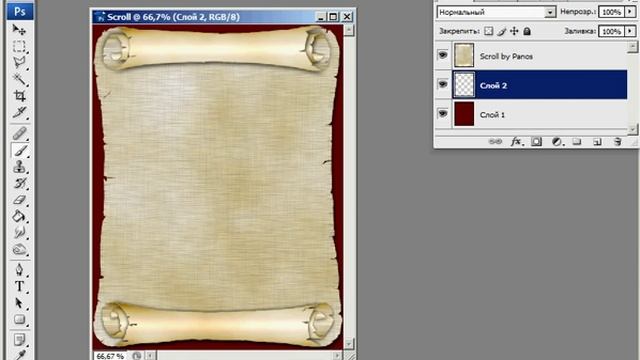Select the Rectangle shape tool

click(x=19, y=319)
